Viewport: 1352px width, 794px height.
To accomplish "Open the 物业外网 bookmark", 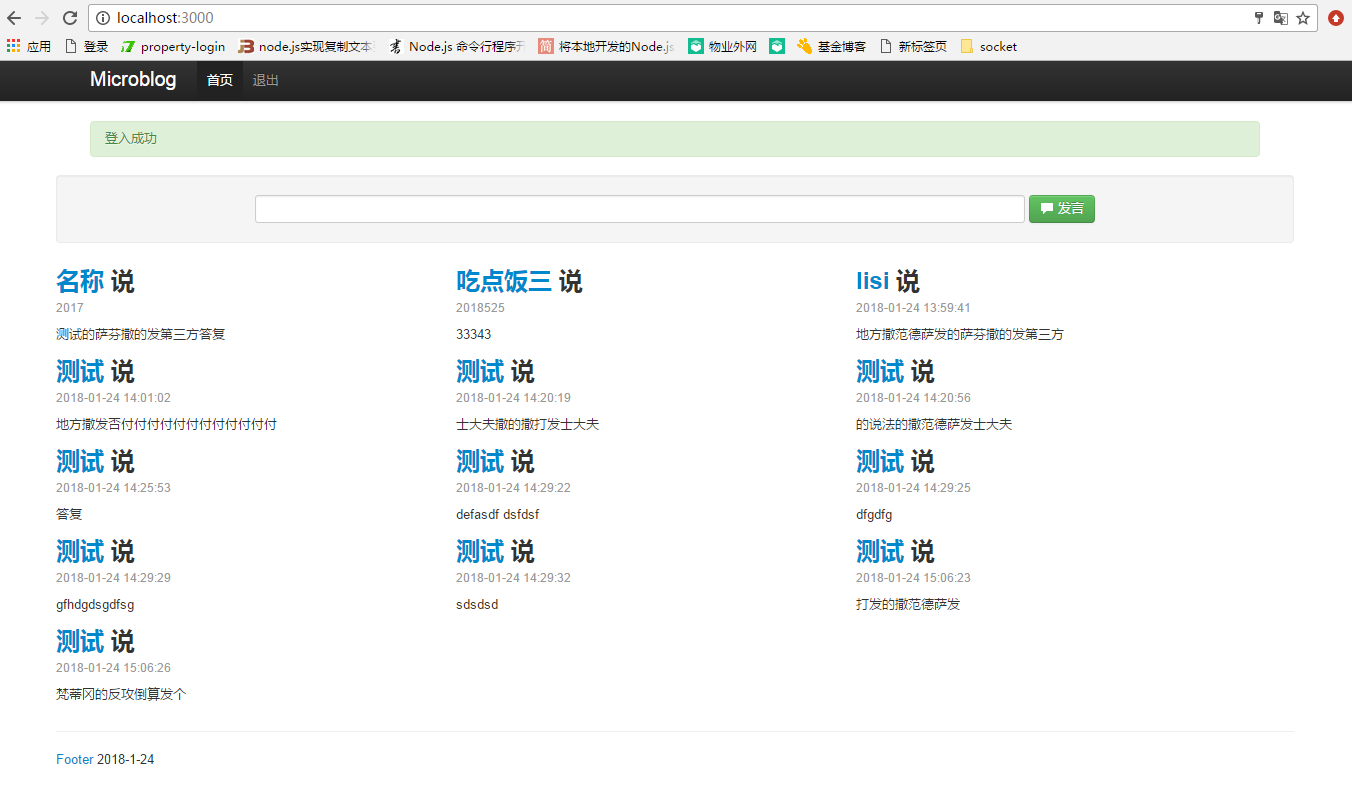I will coord(723,46).
